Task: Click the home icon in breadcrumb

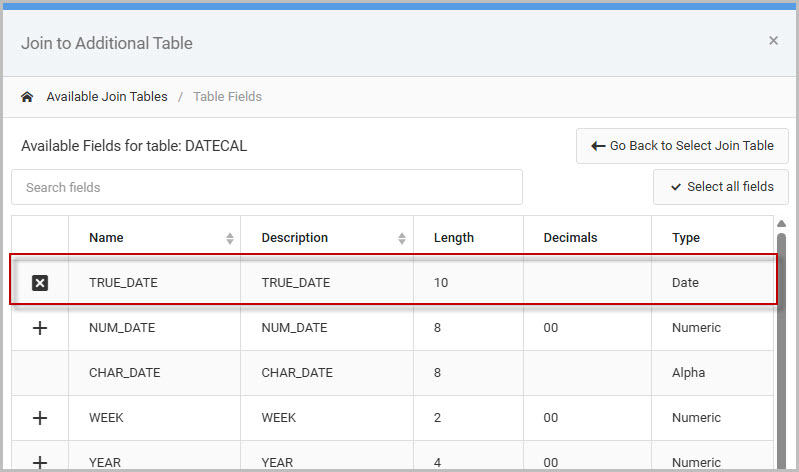Action: click(x=27, y=97)
